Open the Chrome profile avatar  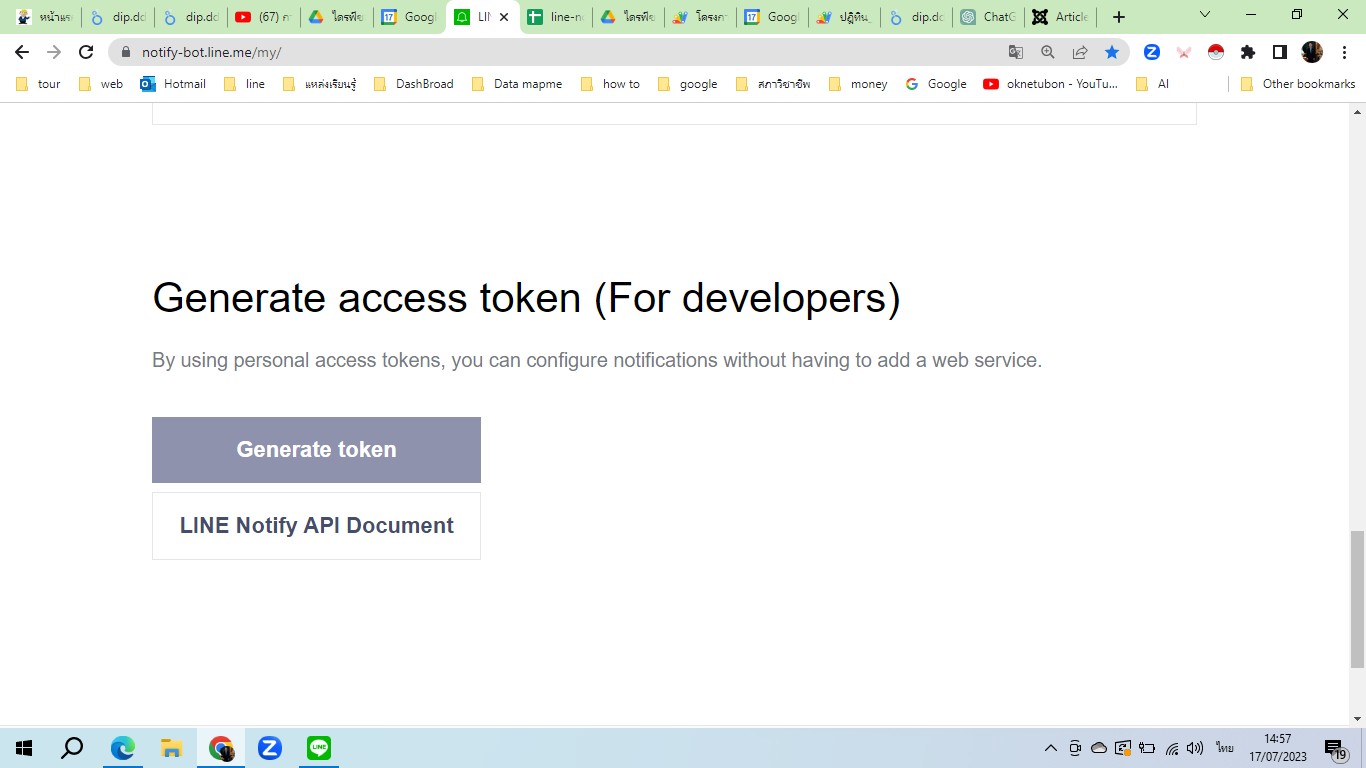1312,52
